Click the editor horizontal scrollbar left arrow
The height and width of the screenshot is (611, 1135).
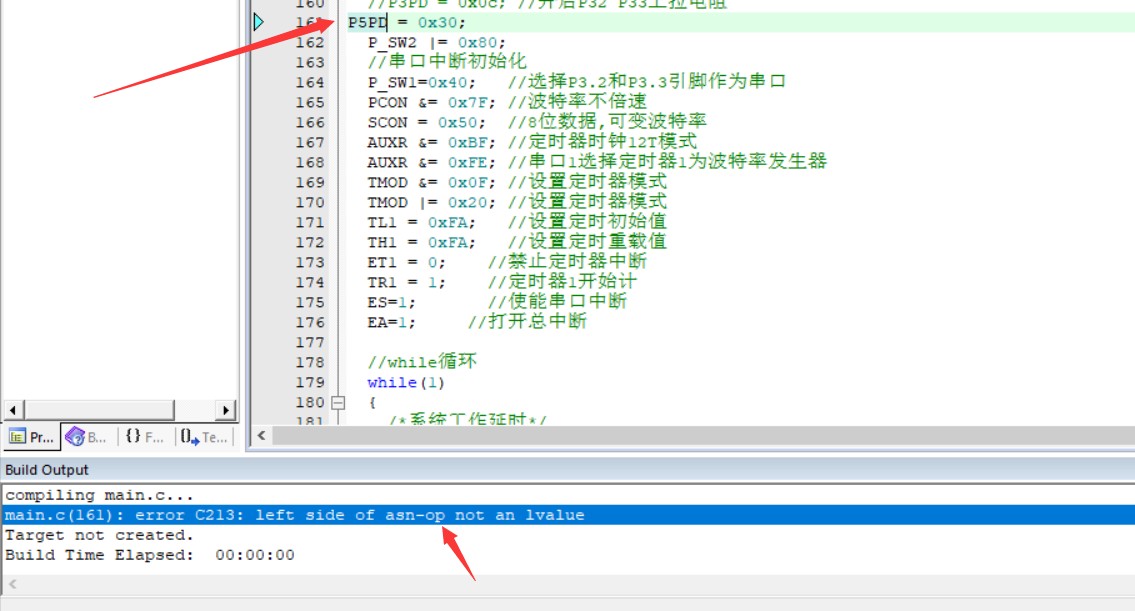point(262,435)
